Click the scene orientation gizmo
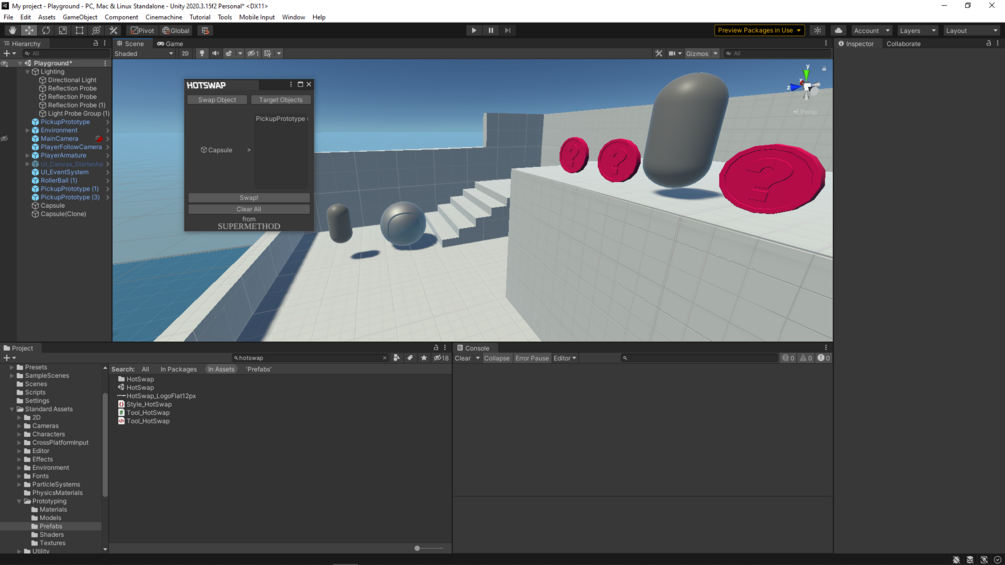The image size is (1005, 565). click(x=806, y=85)
